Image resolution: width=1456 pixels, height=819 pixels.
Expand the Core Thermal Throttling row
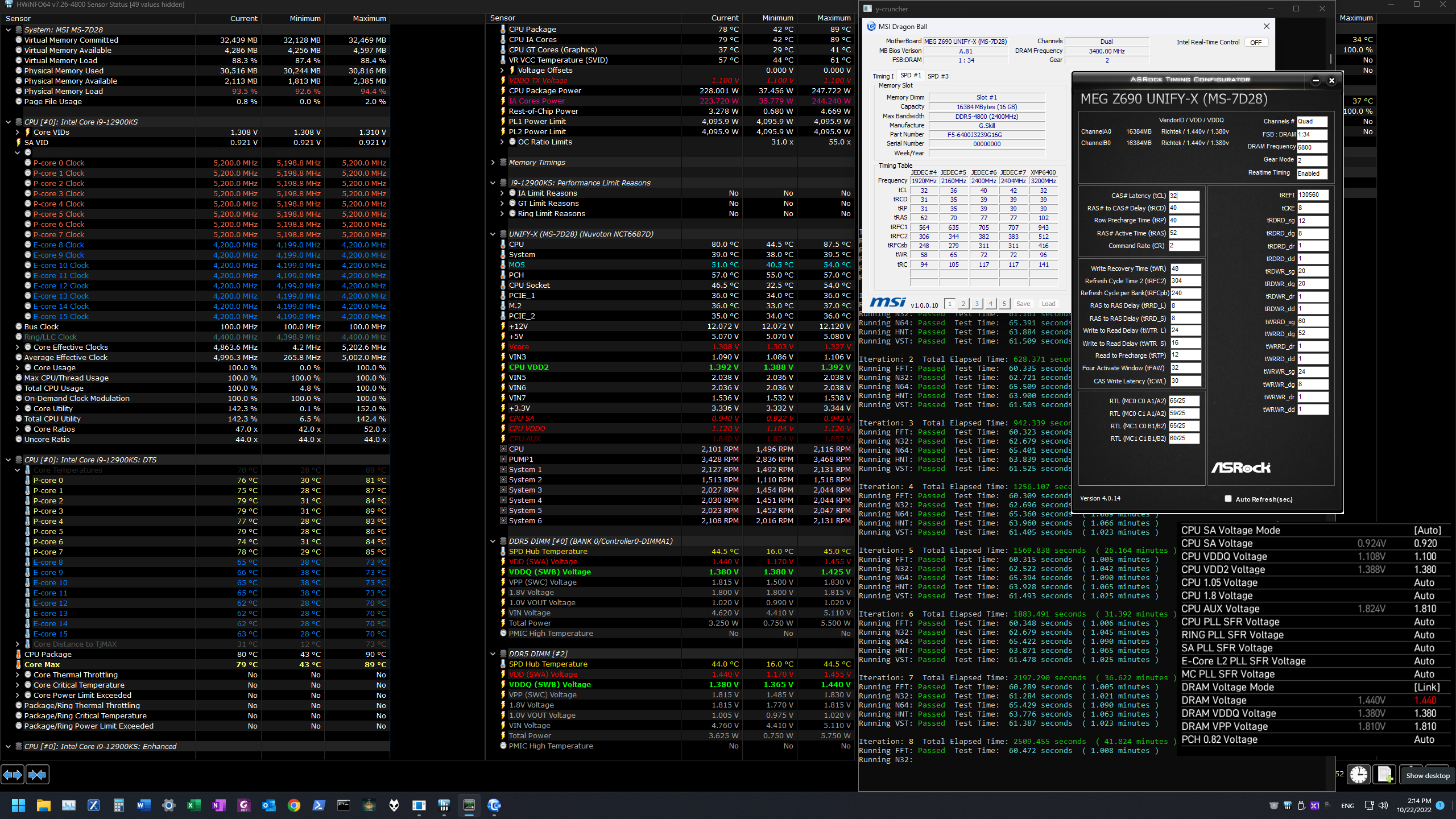pos(18,675)
